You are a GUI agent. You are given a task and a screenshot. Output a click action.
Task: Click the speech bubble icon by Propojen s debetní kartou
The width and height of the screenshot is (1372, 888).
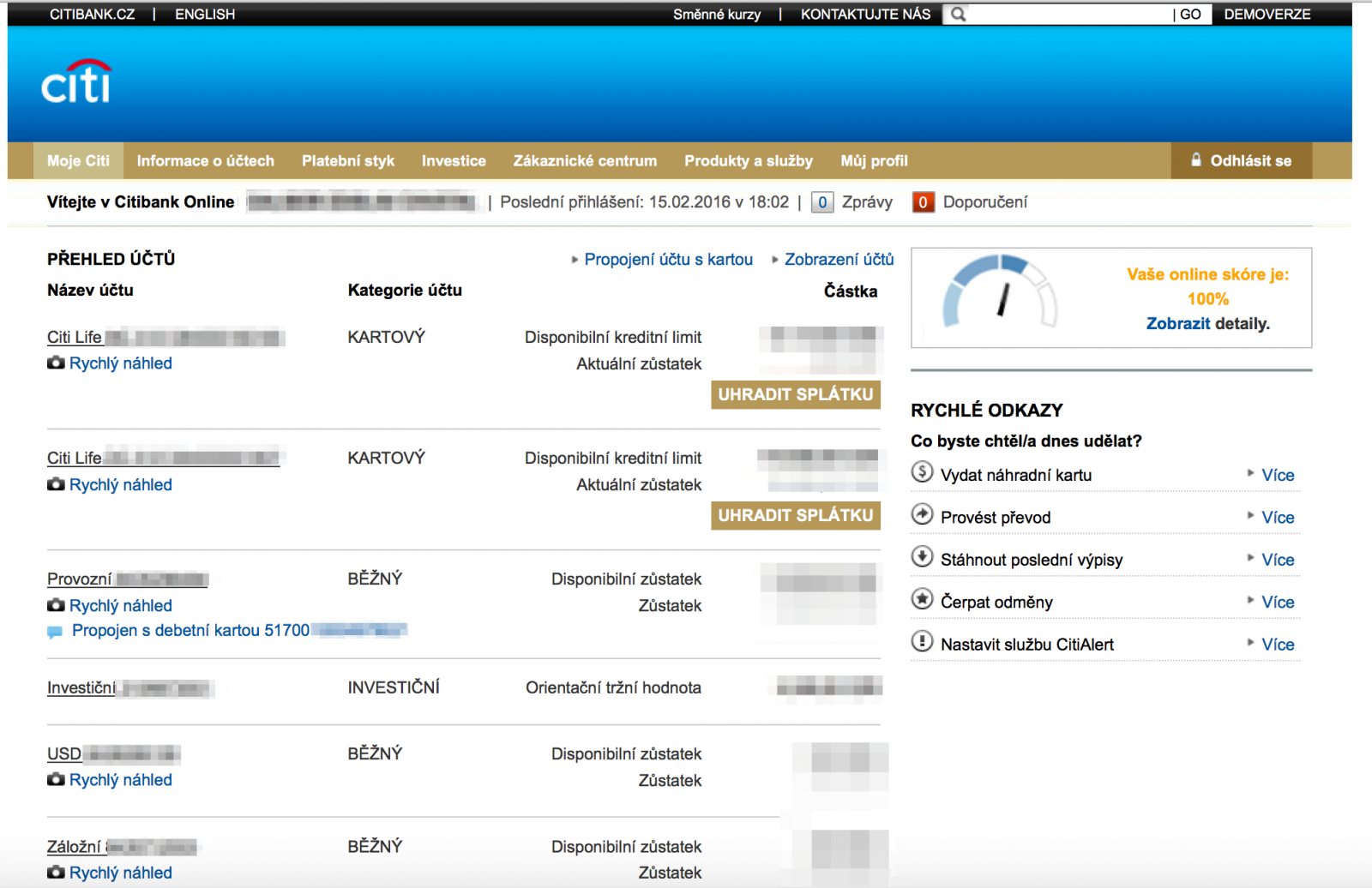(x=55, y=632)
